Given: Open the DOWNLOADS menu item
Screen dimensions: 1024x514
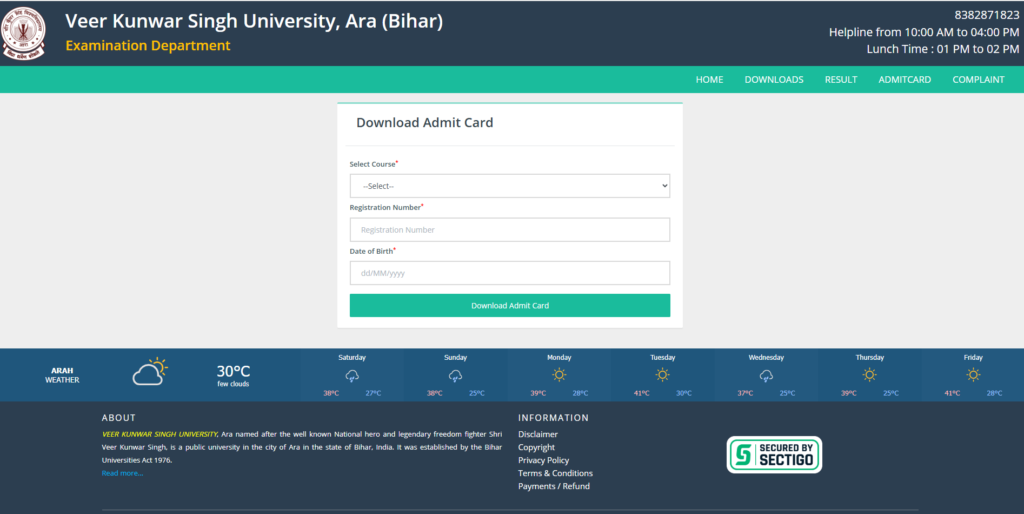Looking at the screenshot, I should (x=774, y=80).
